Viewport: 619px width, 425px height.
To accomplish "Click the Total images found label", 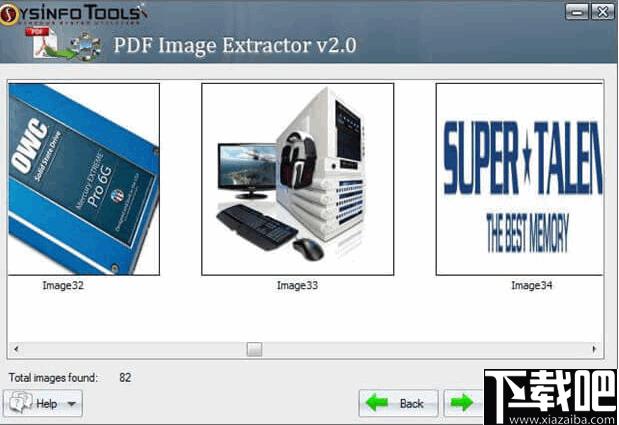I will click(x=53, y=378).
